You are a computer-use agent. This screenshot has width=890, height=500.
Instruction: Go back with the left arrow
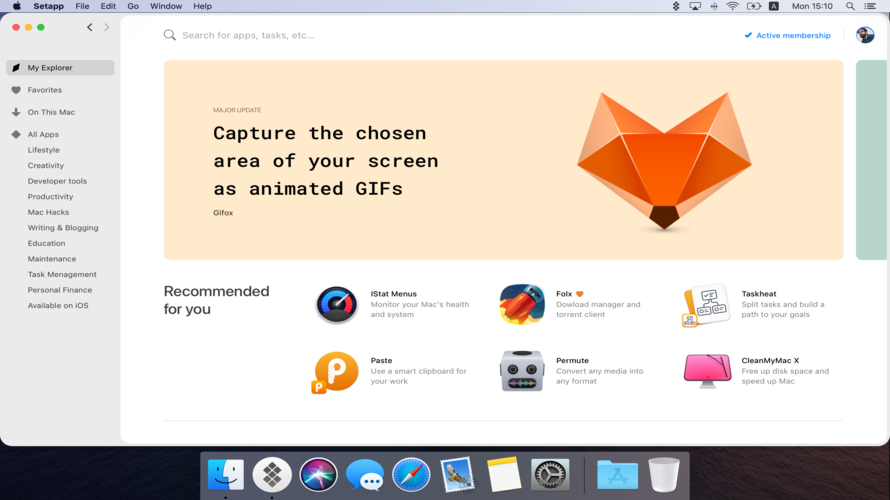pos(90,27)
